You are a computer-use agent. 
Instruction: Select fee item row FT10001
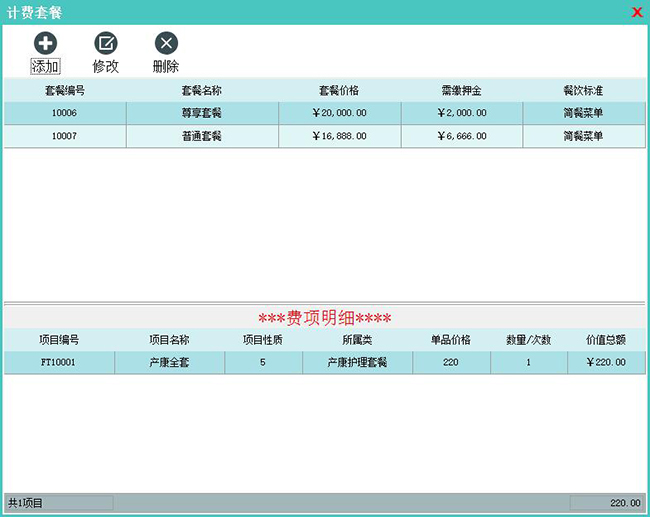point(58,362)
